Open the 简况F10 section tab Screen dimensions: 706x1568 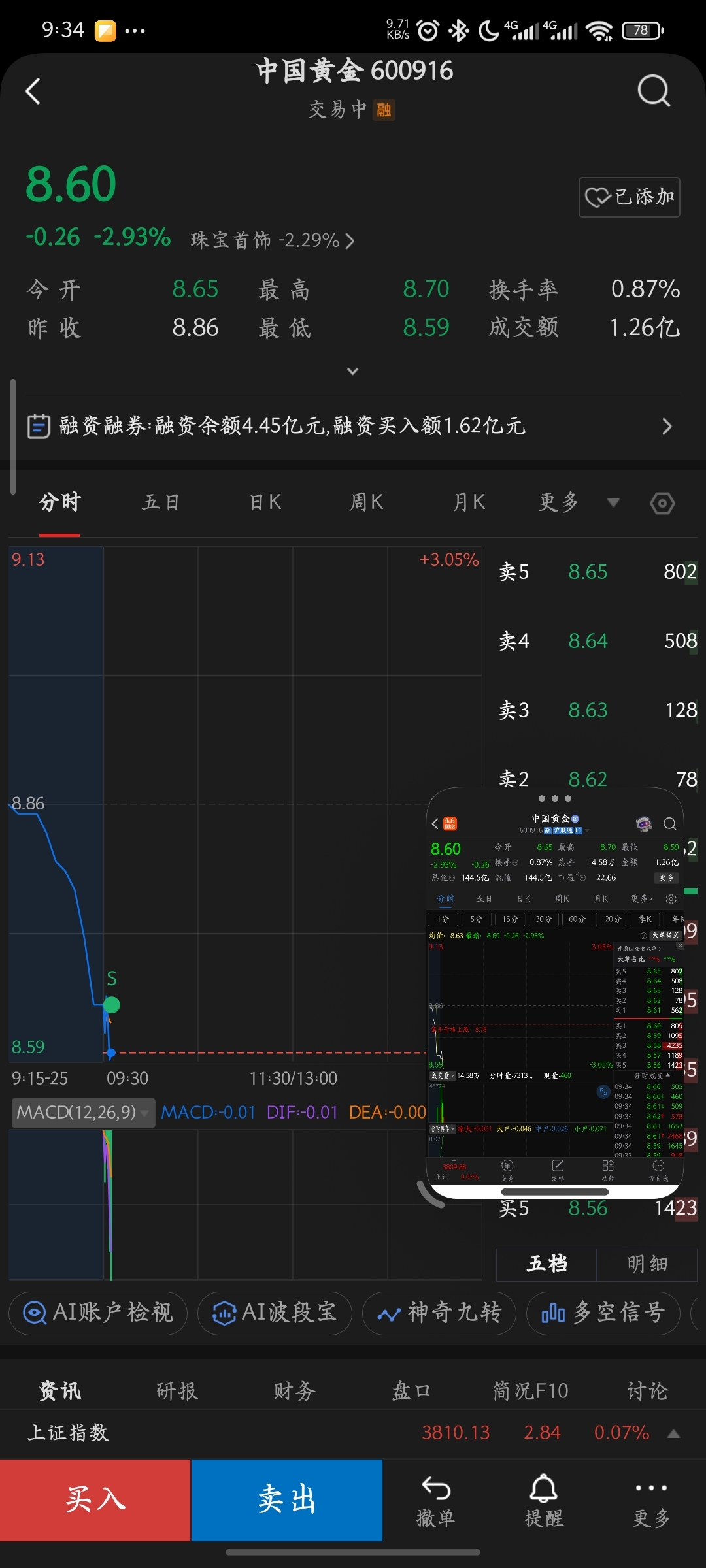click(530, 1391)
